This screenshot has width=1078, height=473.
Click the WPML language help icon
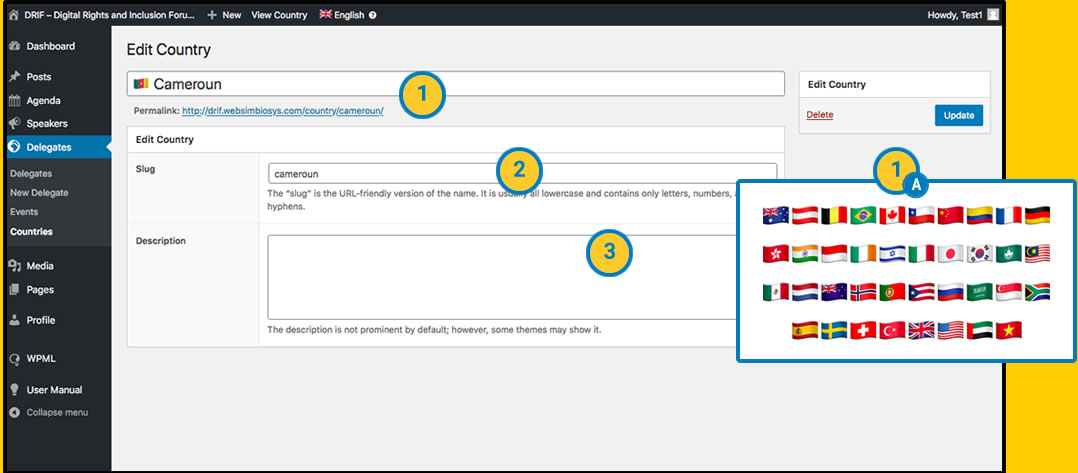pos(373,15)
